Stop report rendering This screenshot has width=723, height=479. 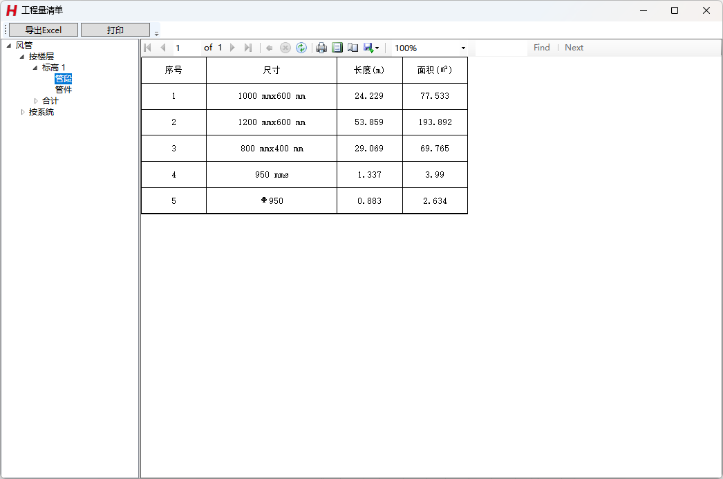click(x=285, y=48)
